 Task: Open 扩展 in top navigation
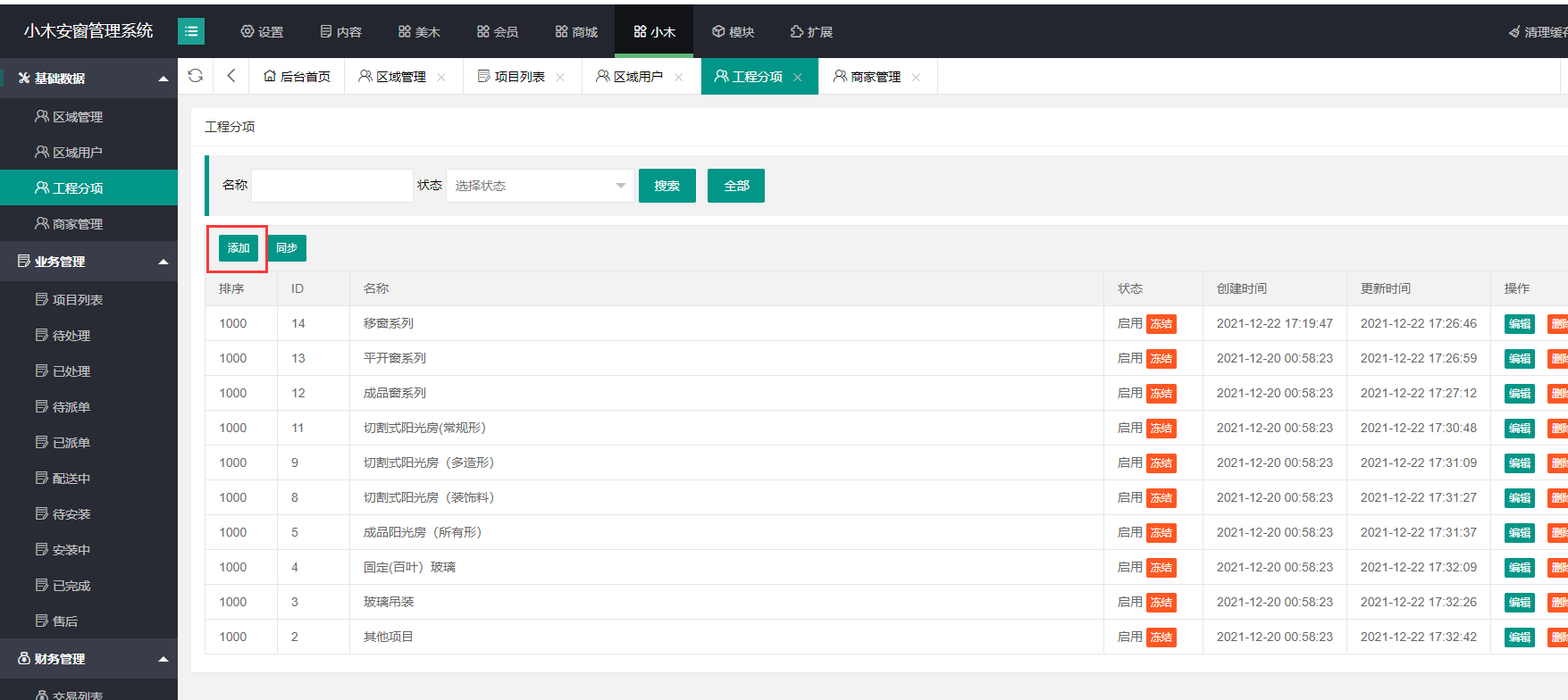(811, 31)
